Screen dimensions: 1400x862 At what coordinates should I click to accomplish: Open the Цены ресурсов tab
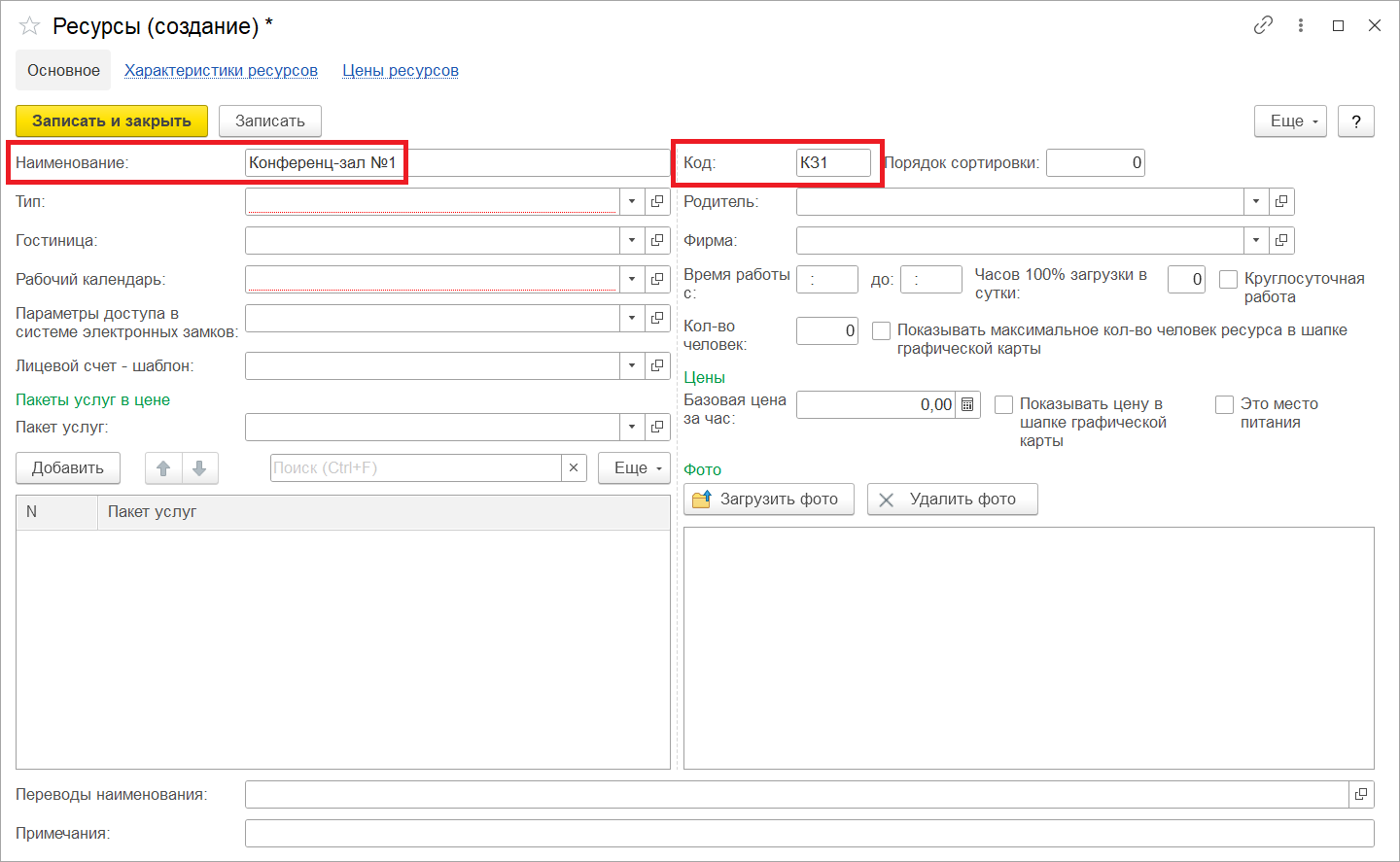(401, 70)
